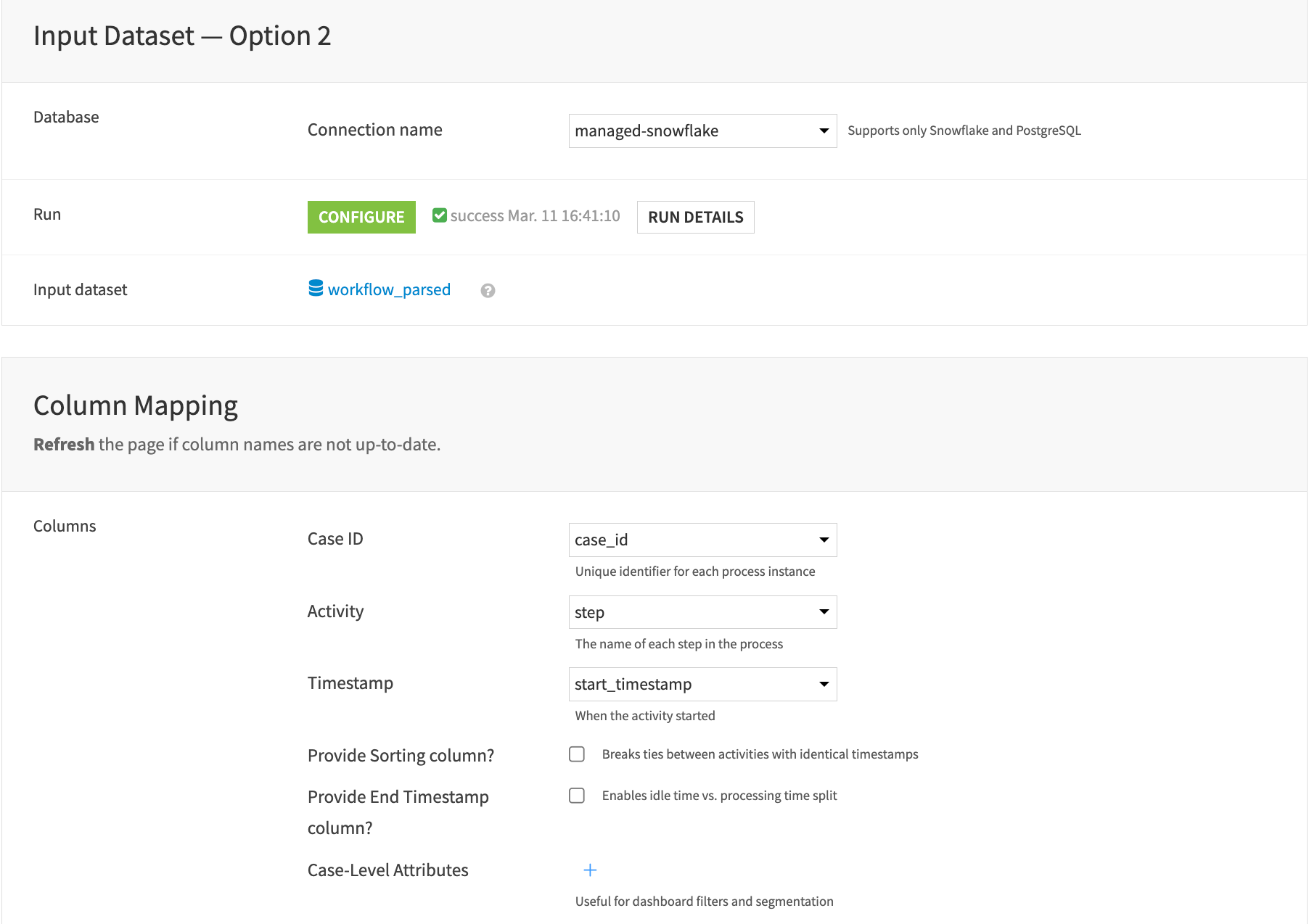This screenshot has width=1309, height=924.
Task: Click the help icon next to workflow_parsed
Action: 488,290
